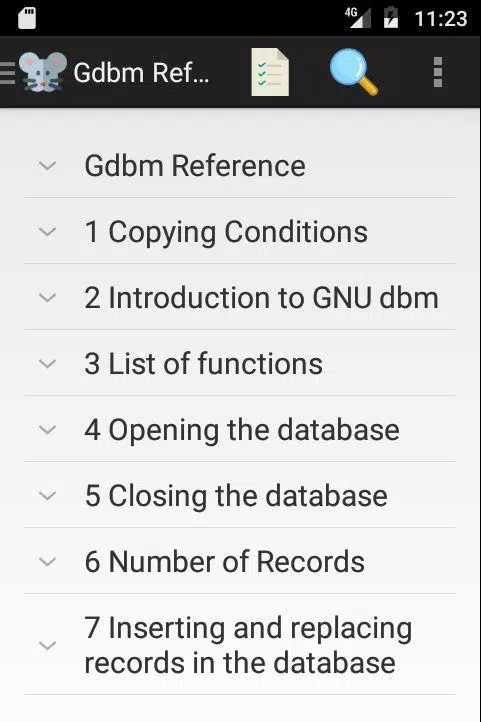Expand the Opening the database chevron
Image resolution: width=481 pixels, height=722 pixels.
[47, 430]
